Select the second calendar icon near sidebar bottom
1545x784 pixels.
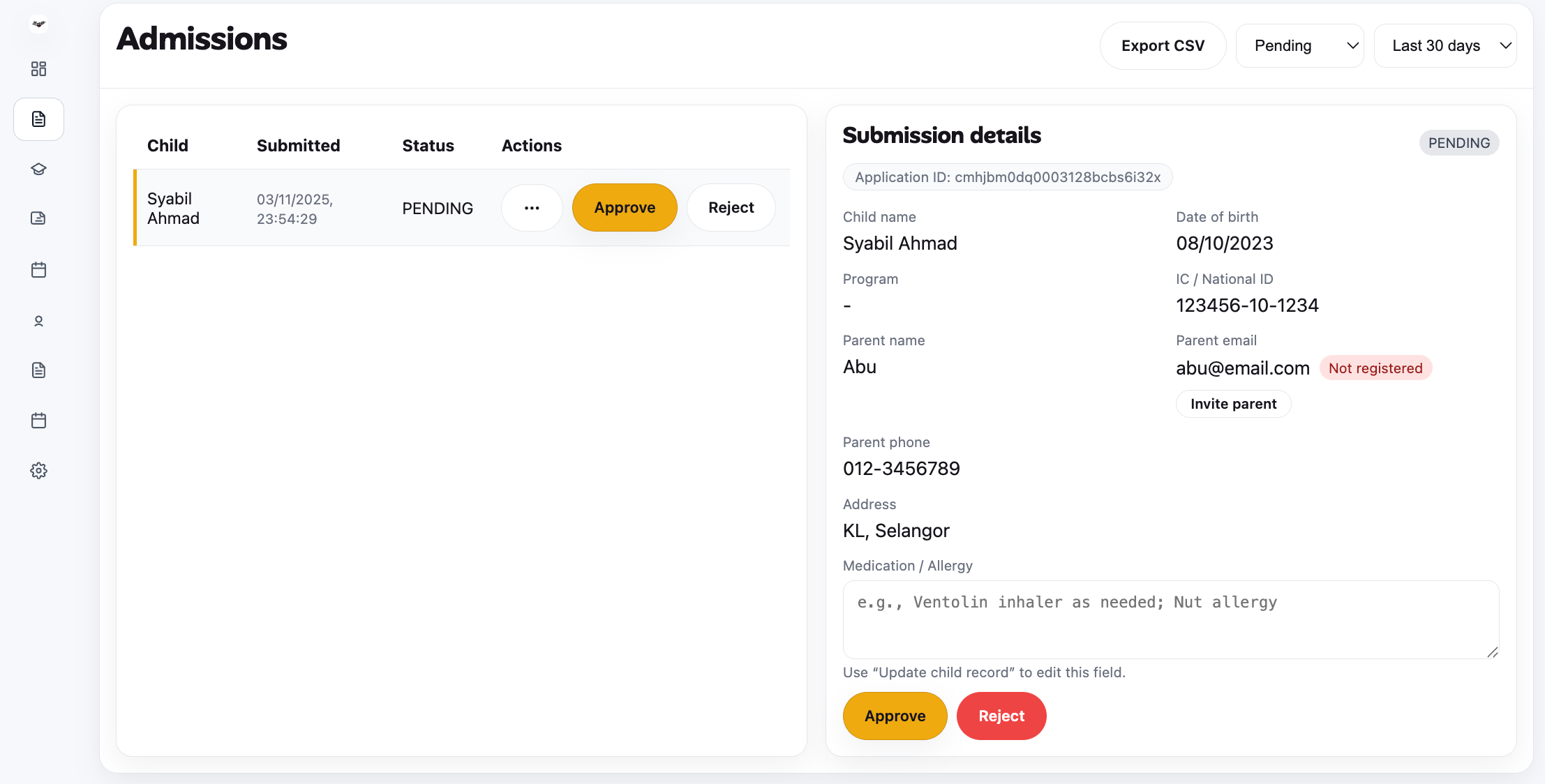(38, 420)
